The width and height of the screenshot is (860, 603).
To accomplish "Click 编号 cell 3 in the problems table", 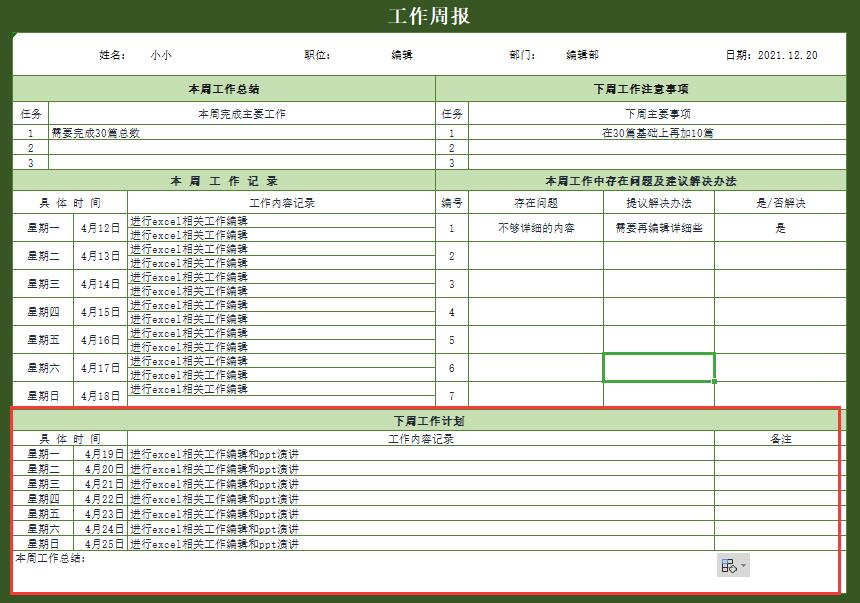I will (452, 284).
